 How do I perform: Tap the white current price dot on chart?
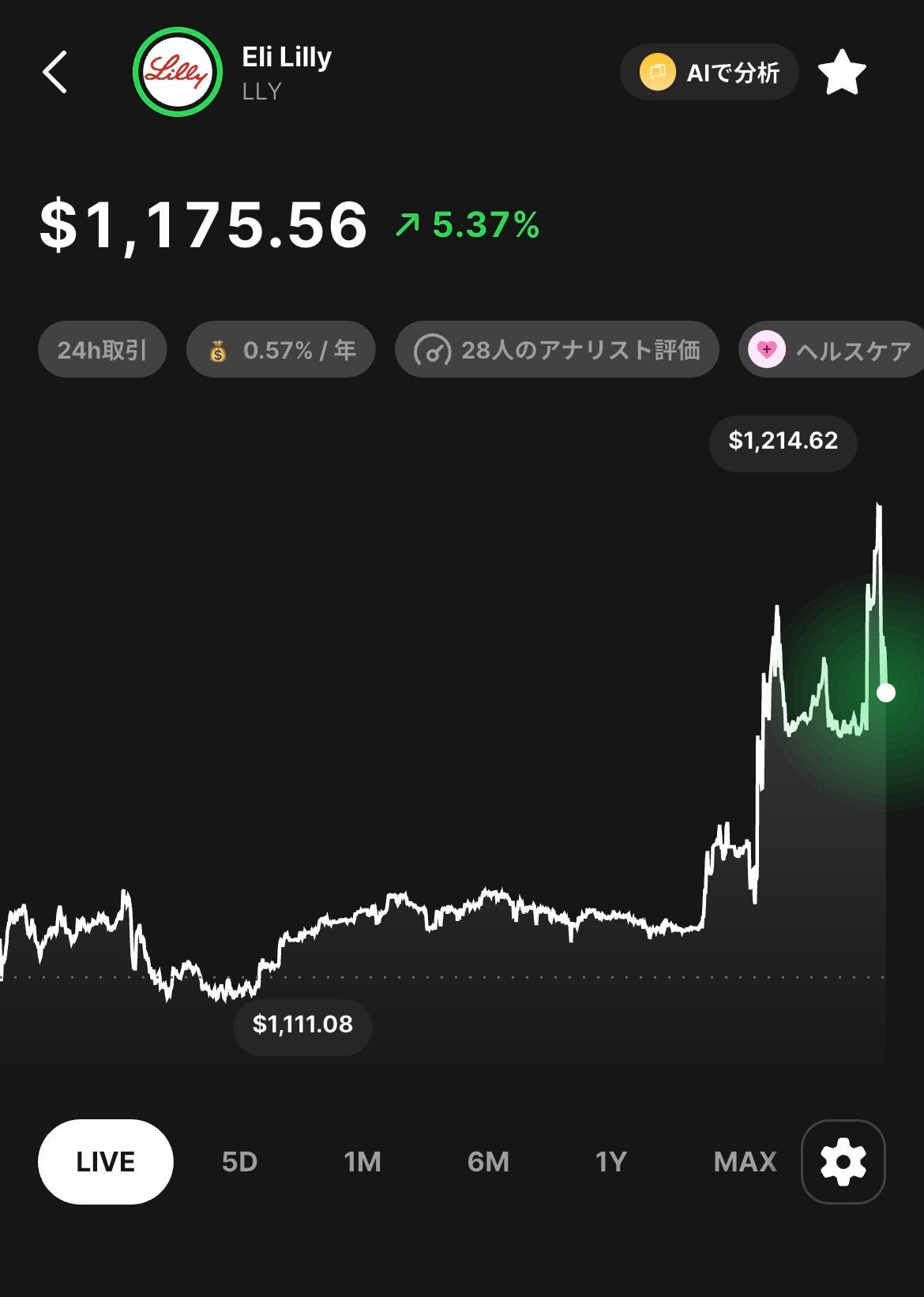886,693
